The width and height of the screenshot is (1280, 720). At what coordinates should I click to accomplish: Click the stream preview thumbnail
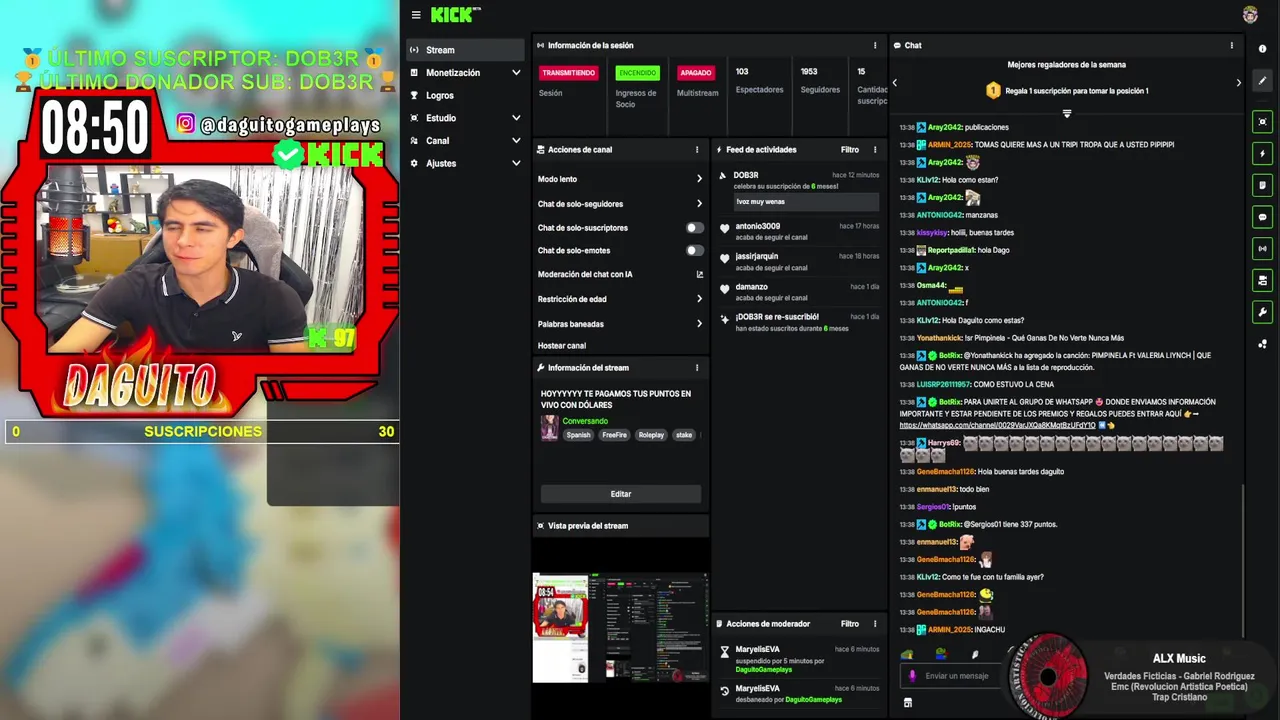pos(621,628)
